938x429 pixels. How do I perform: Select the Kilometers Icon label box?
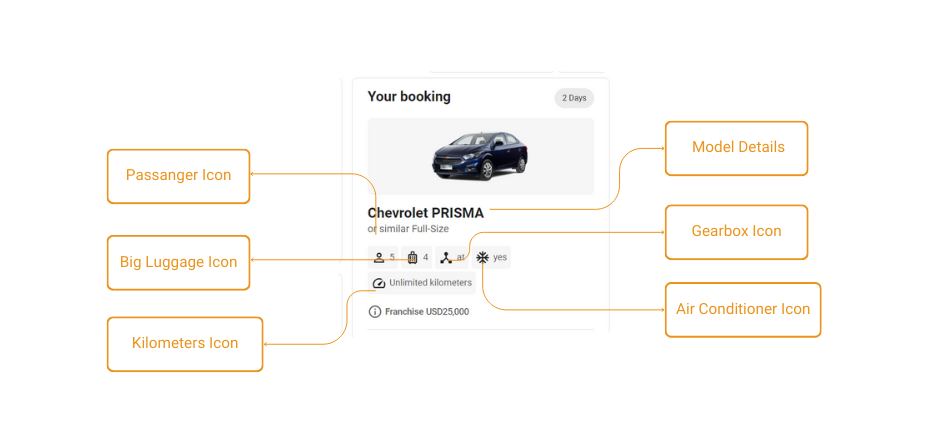pos(185,344)
